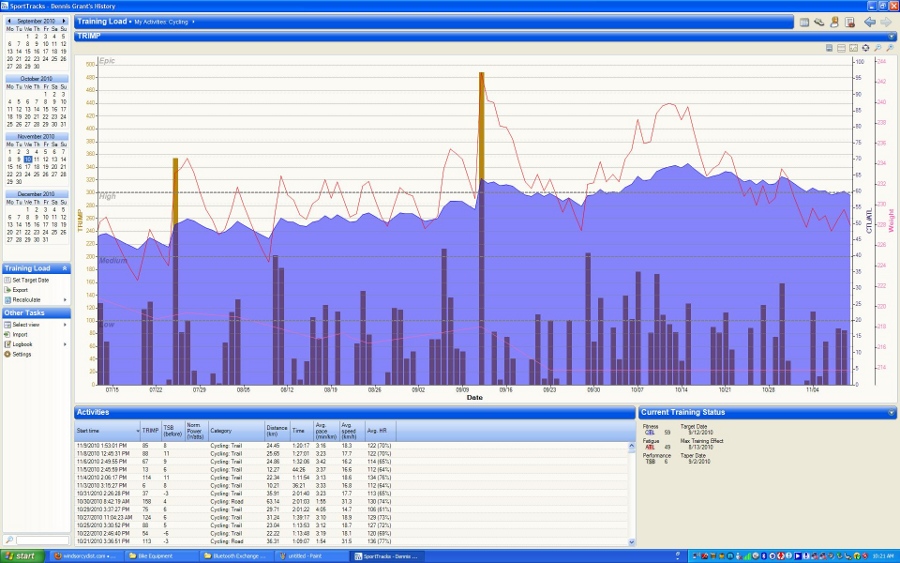Click the Select view link
This screenshot has height=563, width=900.
[26, 325]
